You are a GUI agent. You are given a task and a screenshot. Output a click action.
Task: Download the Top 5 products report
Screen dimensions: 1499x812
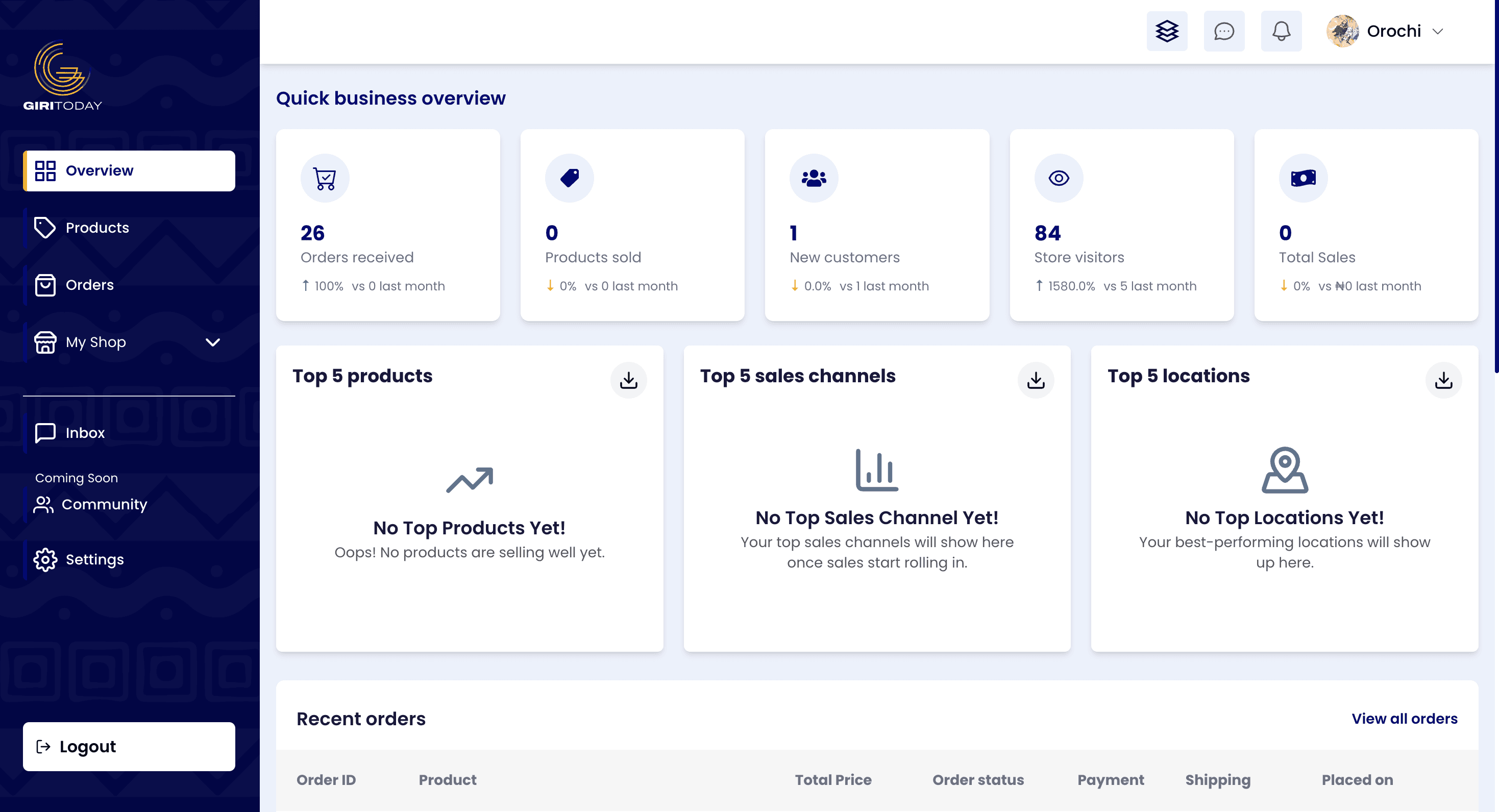click(628, 380)
